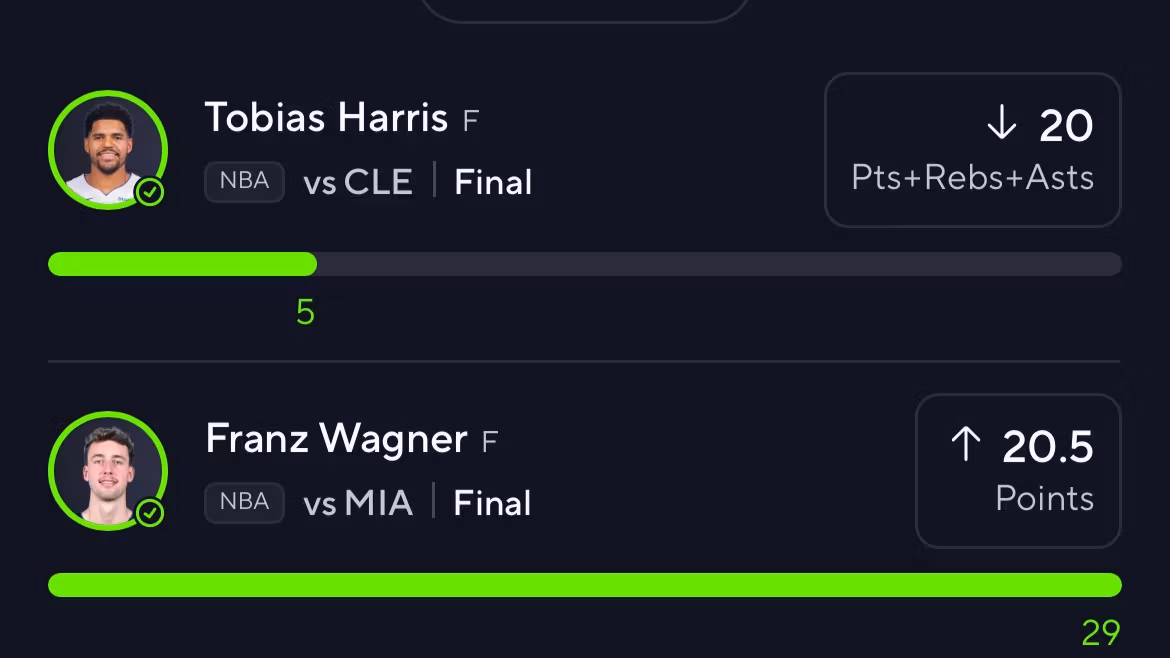Viewport: 1170px width, 658px height.
Task: Click the Final status for the CLE game
Action: (x=493, y=182)
